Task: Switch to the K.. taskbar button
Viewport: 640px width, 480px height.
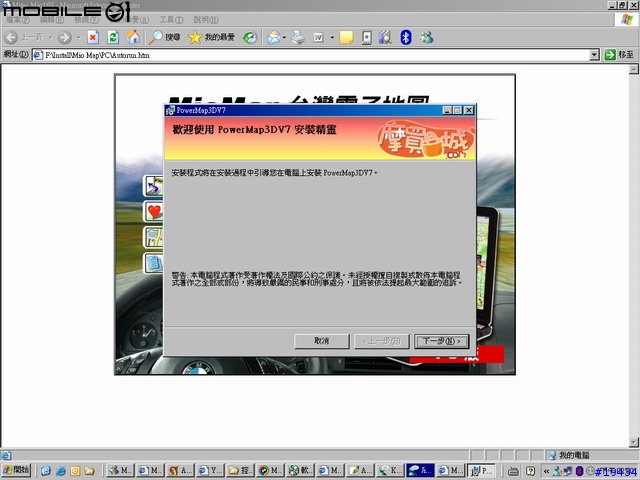Action: coord(390,471)
